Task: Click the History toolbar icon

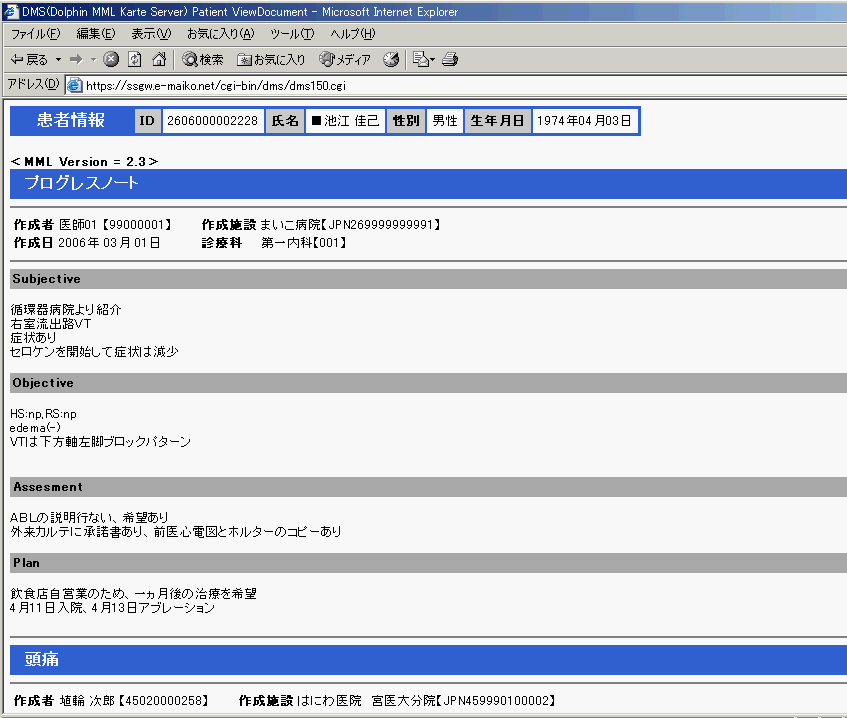Action: (x=391, y=60)
